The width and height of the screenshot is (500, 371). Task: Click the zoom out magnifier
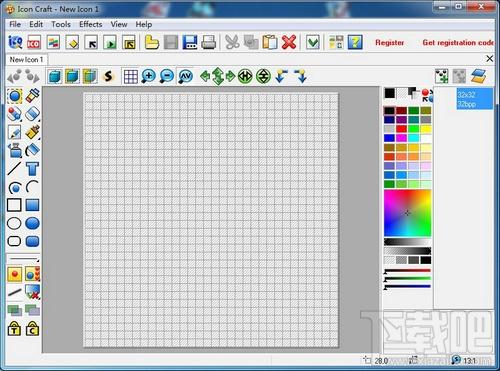[167, 76]
